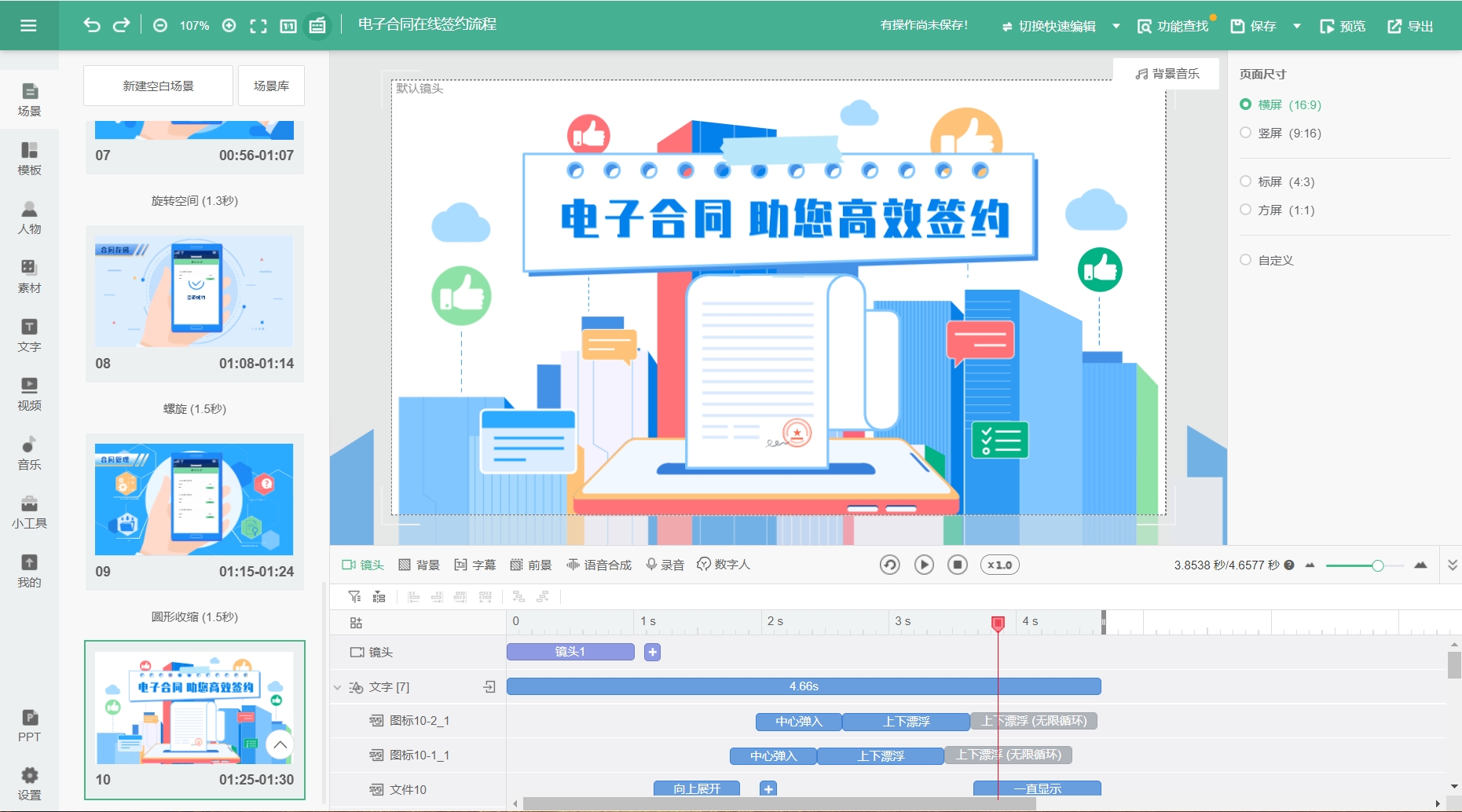Click red playhead marker on ruler
Viewport: 1462px width, 812px height.
coord(998,624)
